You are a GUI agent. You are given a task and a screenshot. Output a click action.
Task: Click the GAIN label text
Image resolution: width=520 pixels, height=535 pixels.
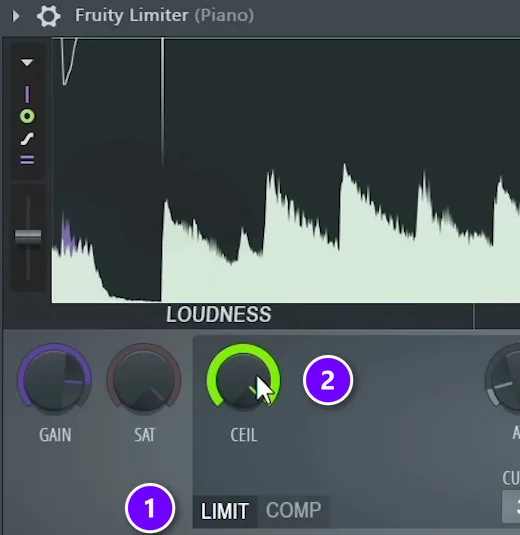pyautogui.click(x=55, y=435)
